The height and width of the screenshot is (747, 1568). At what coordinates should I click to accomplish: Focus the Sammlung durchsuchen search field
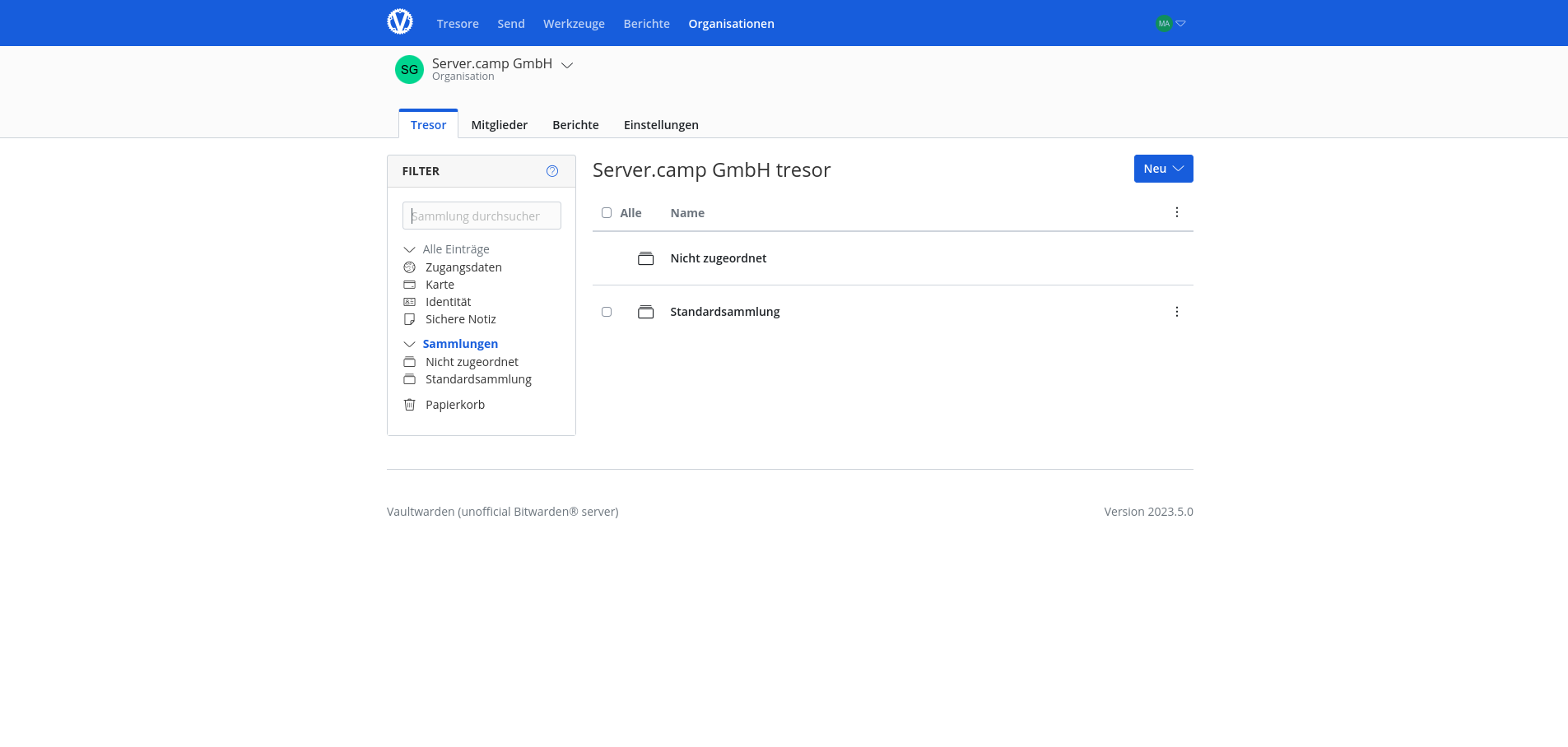(482, 216)
